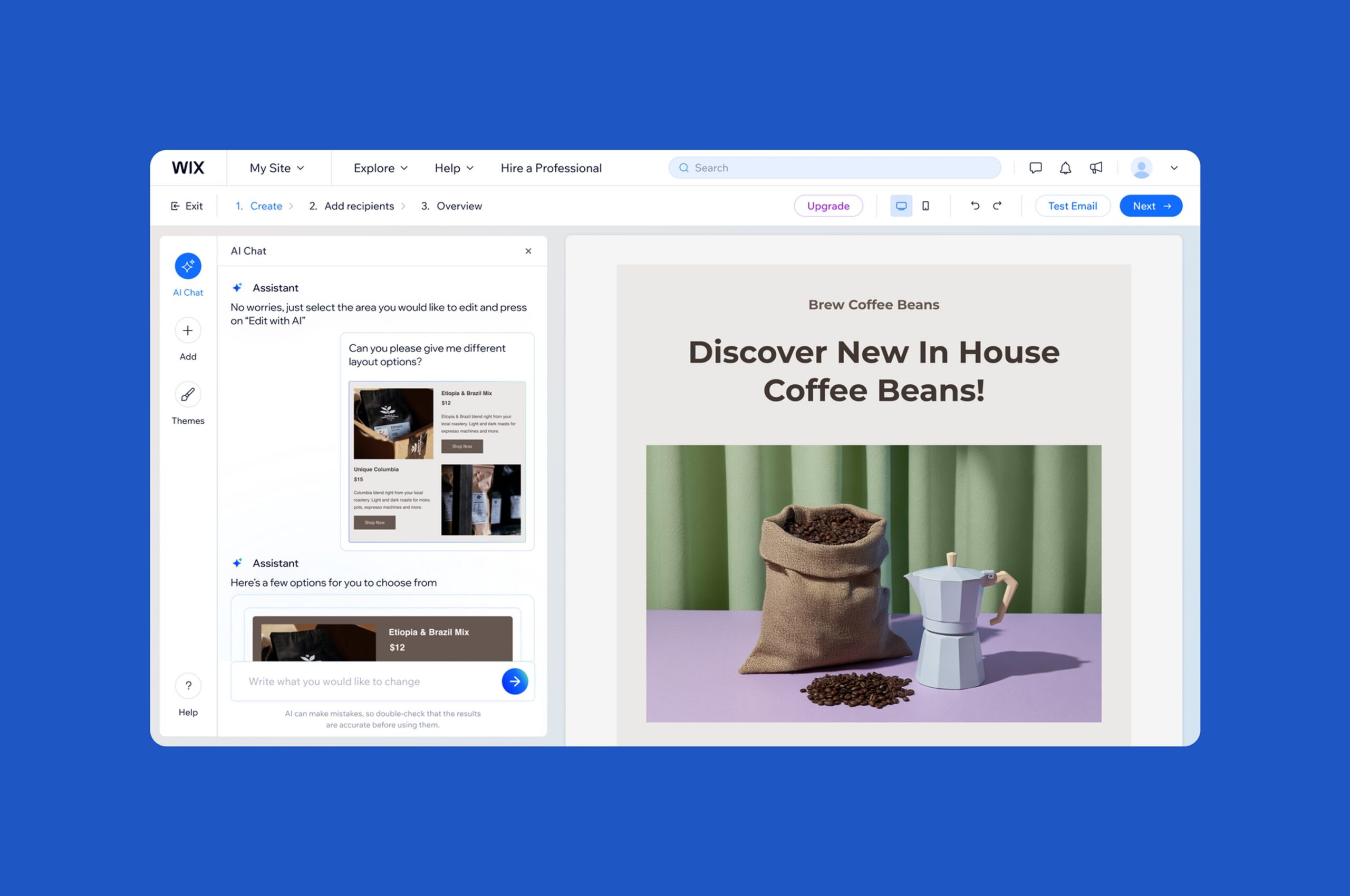Screen dimensions: 1350x896
Task: Open the notifications bell icon
Action: (x=1065, y=168)
